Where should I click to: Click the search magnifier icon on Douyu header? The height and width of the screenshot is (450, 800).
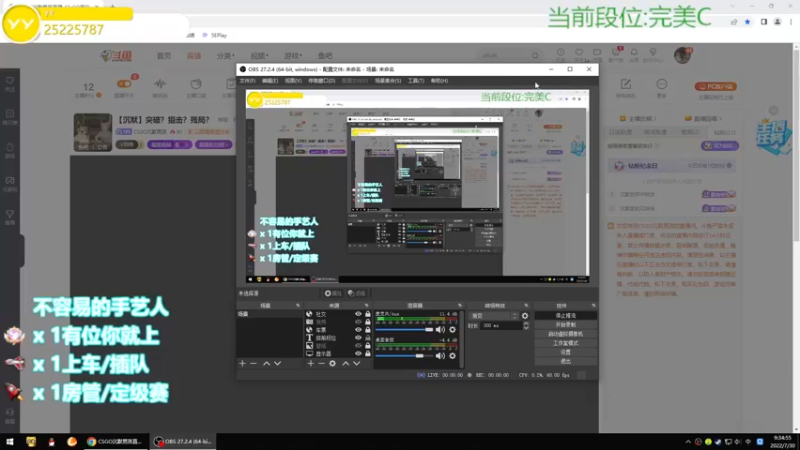tap(535, 56)
